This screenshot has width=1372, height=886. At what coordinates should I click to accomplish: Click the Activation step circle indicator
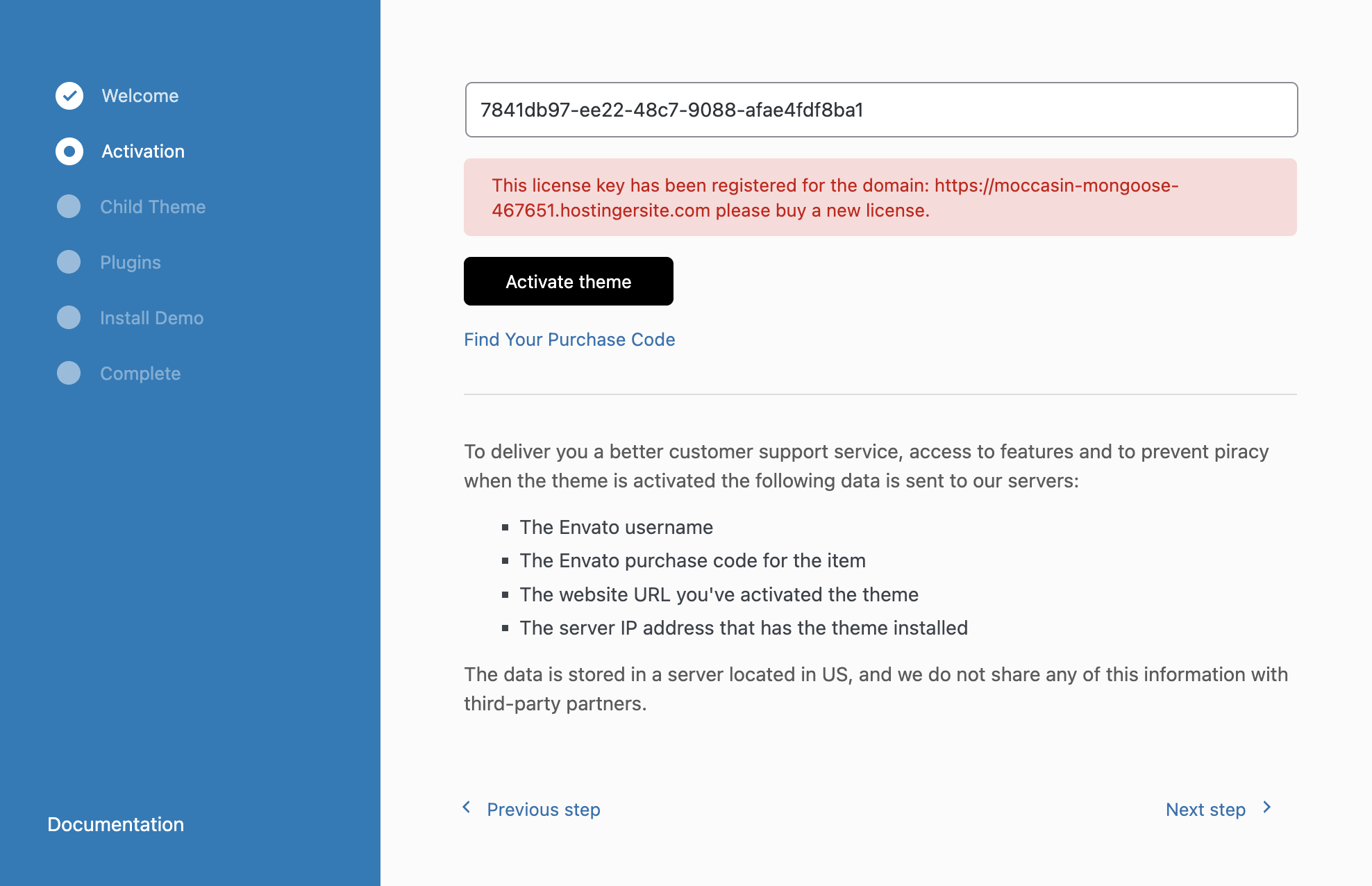tap(69, 151)
